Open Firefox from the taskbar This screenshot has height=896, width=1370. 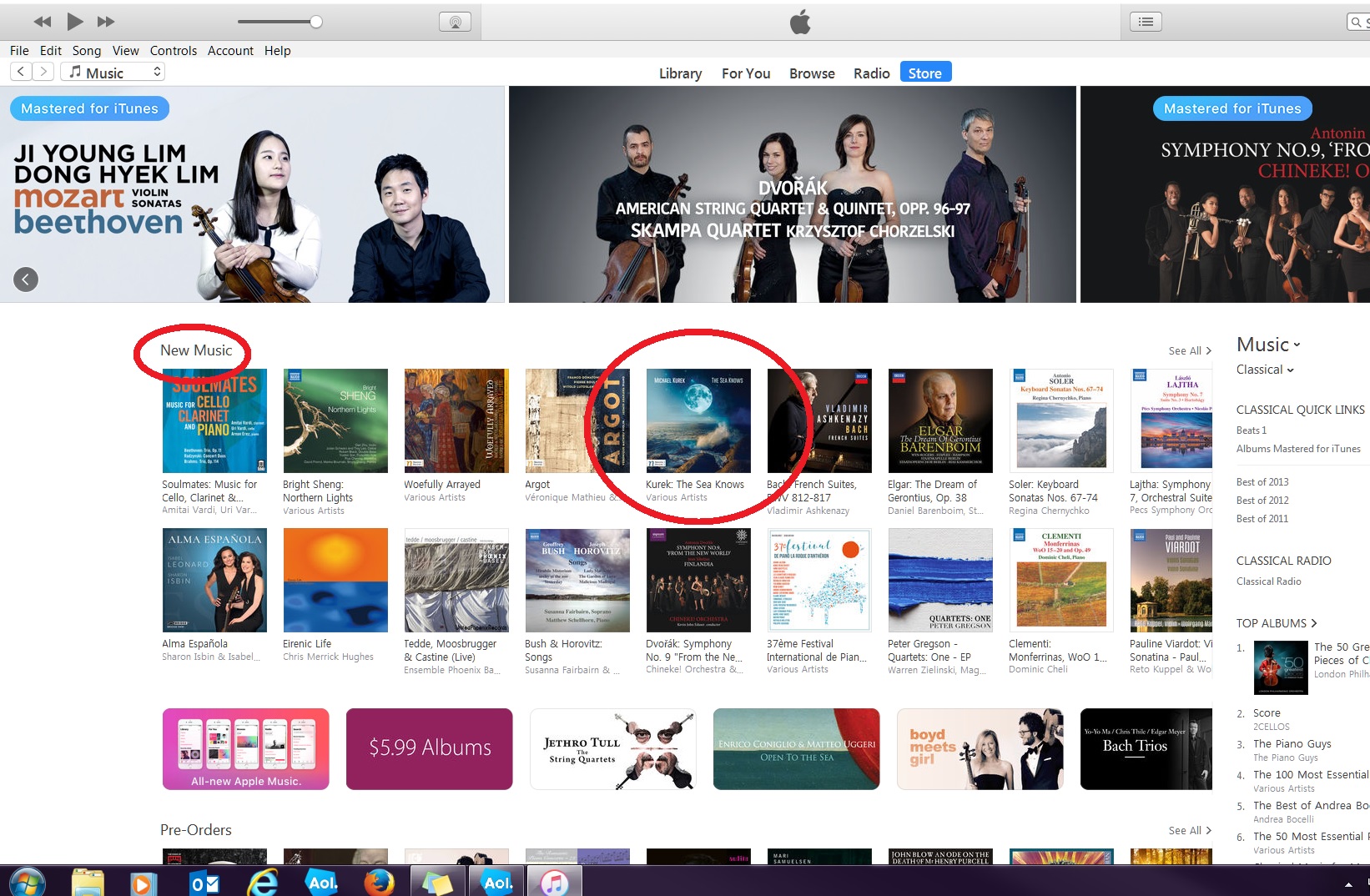[379, 882]
